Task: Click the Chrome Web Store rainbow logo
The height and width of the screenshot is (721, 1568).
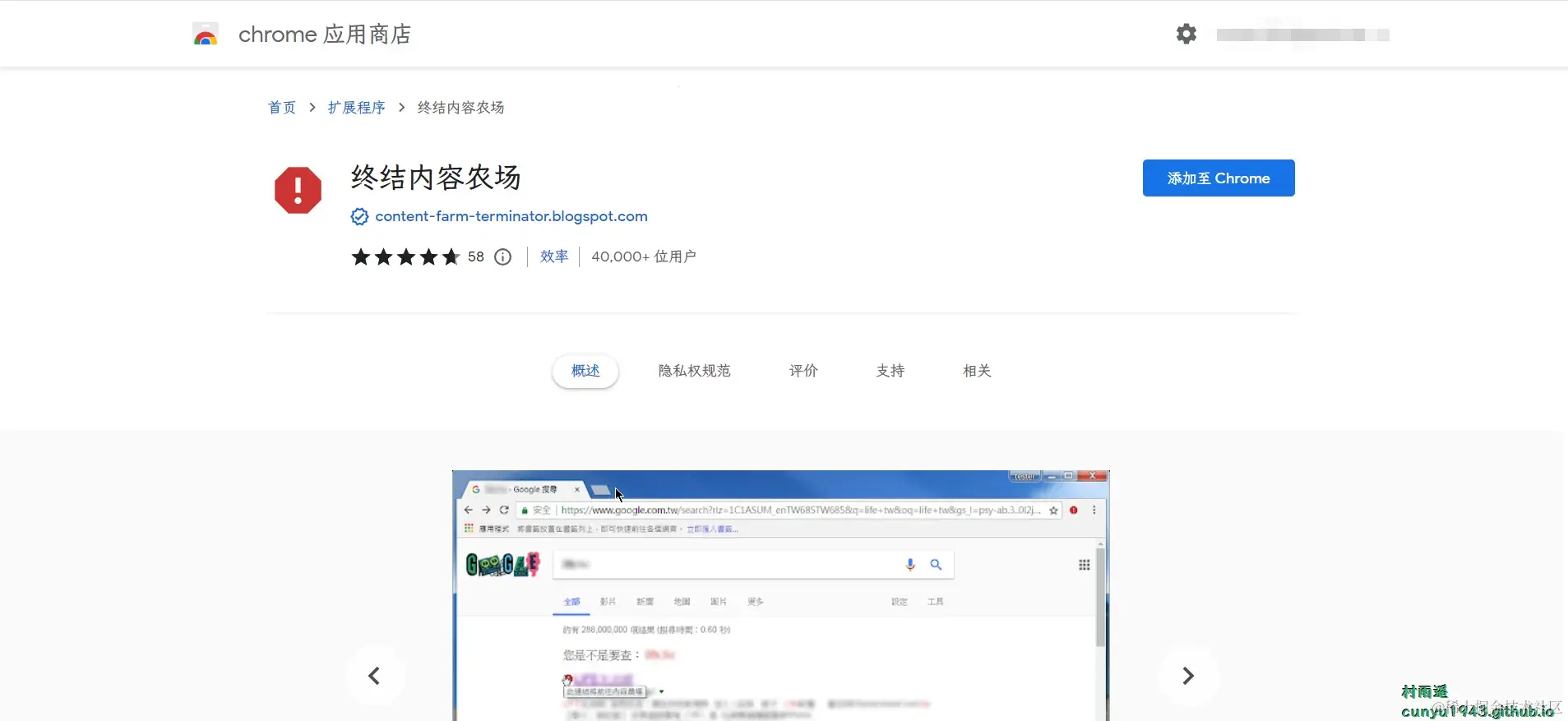Action: [x=206, y=34]
